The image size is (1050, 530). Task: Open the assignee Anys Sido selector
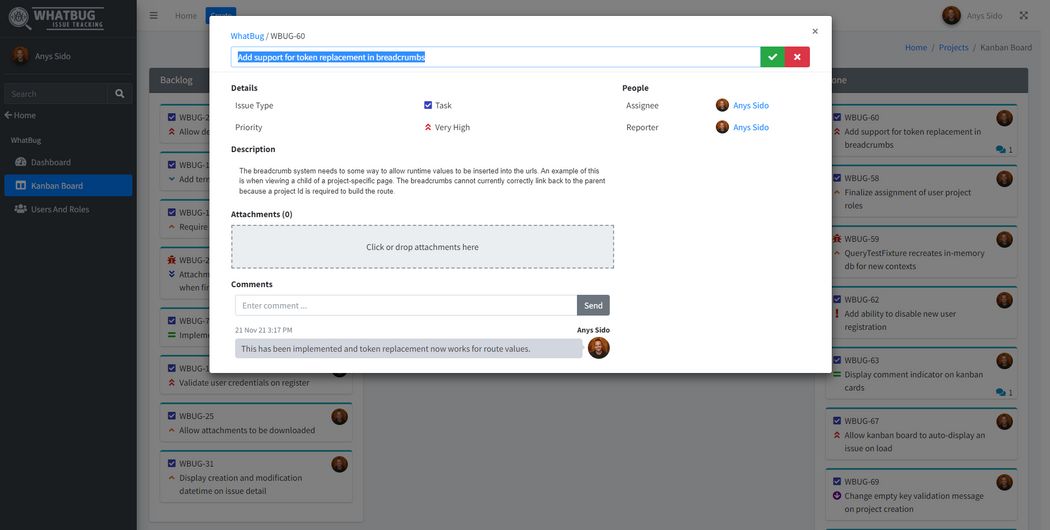tap(750, 105)
